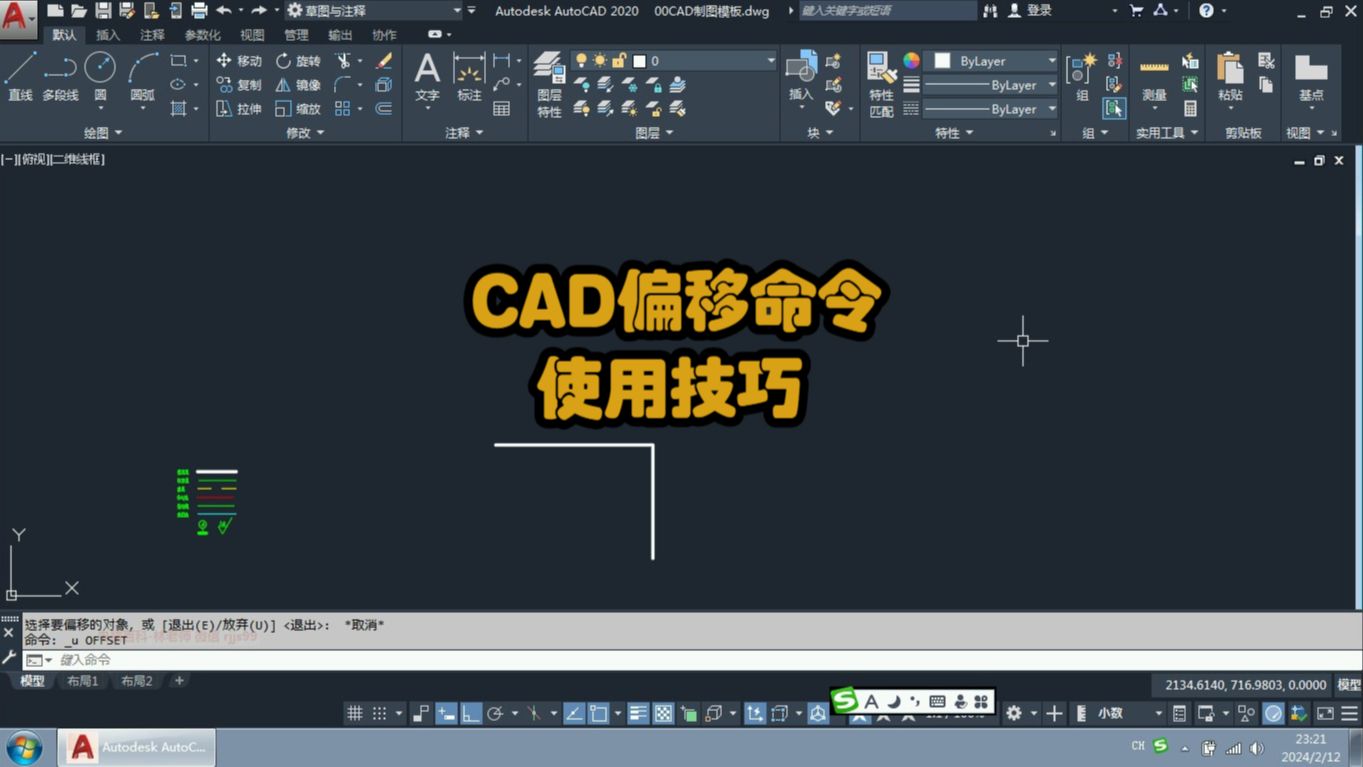Click the Plot printer icon
The image size is (1363, 767).
(199, 10)
